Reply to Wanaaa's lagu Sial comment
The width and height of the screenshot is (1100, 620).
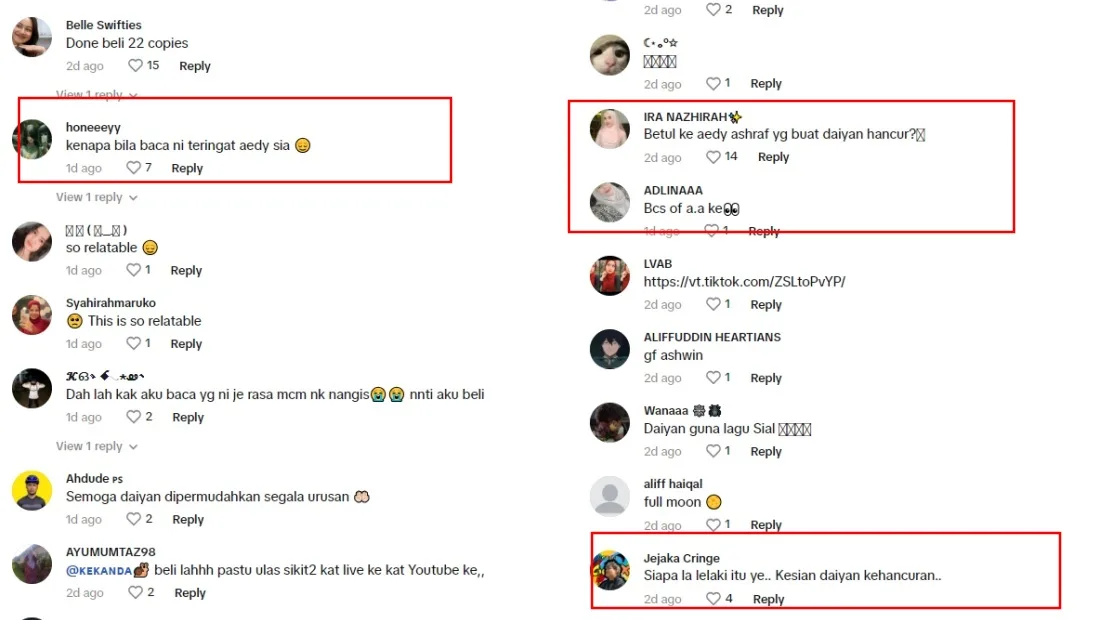pos(765,452)
